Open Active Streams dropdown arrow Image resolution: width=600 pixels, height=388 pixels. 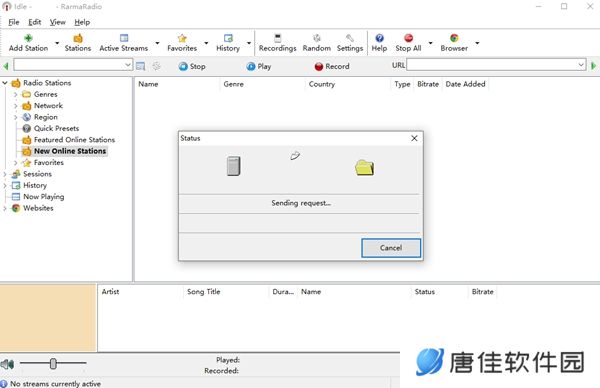tap(157, 43)
